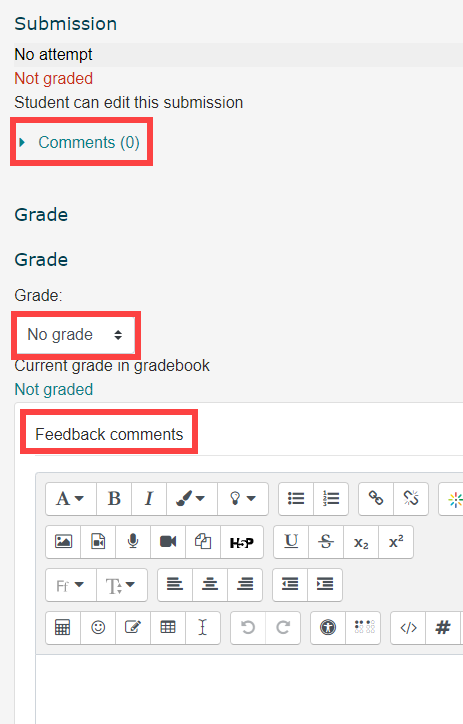Insert an image into feedback
This screenshot has width=463, height=724.
pyautogui.click(x=63, y=541)
